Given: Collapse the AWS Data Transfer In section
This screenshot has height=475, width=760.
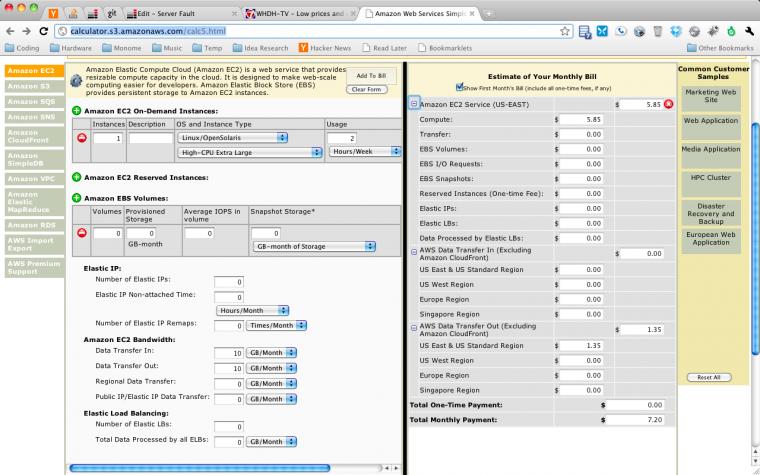Looking at the screenshot, I should point(414,252).
